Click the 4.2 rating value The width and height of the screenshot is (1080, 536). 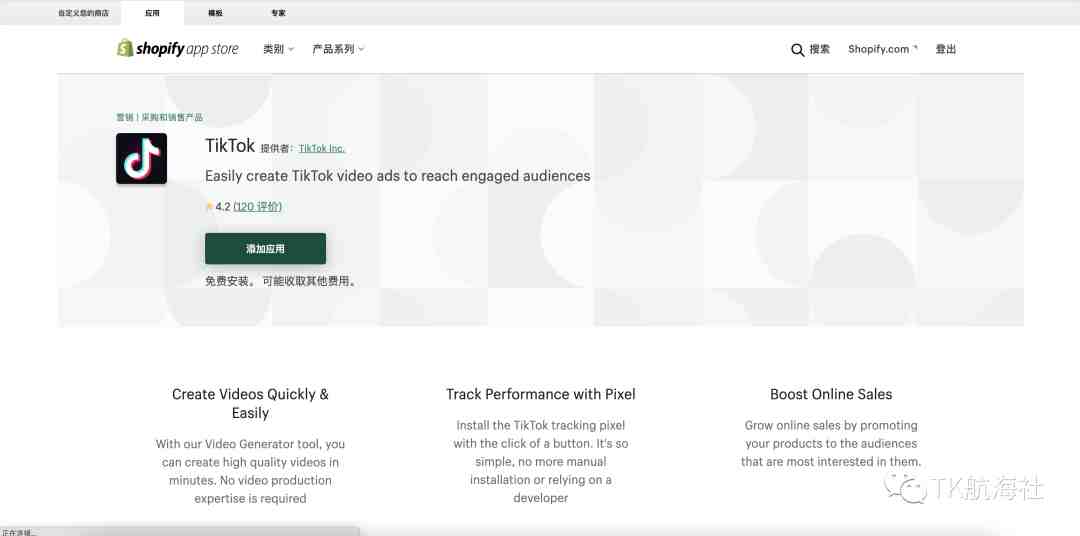coord(222,206)
